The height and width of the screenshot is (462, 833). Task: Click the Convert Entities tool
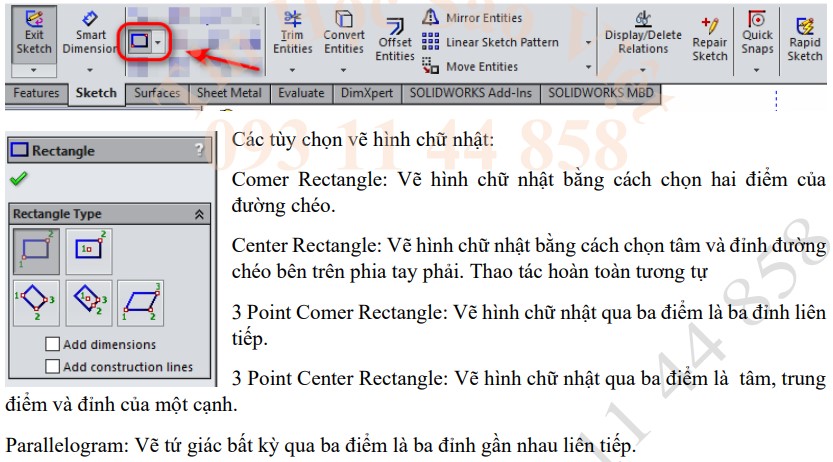tap(344, 33)
